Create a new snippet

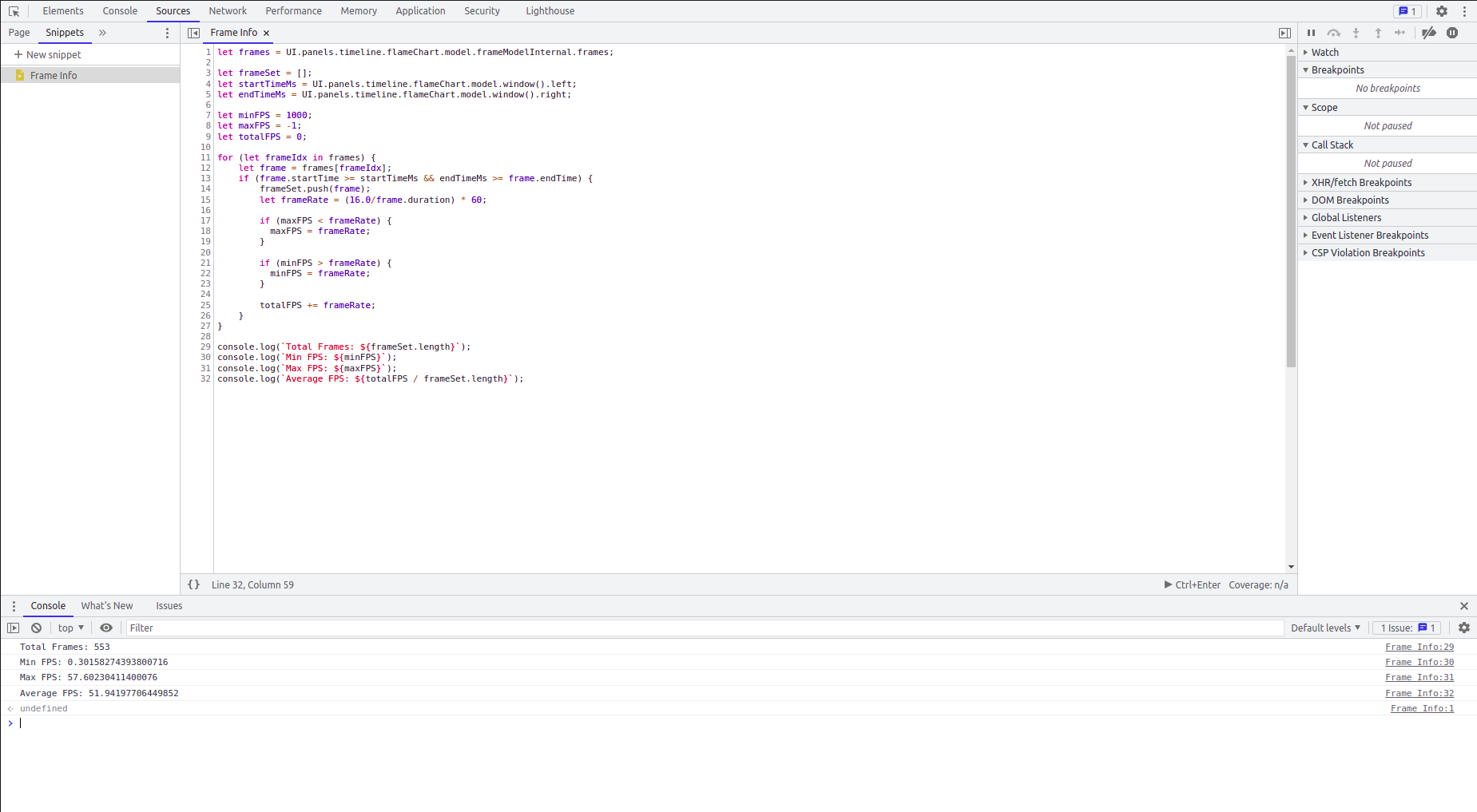point(48,54)
